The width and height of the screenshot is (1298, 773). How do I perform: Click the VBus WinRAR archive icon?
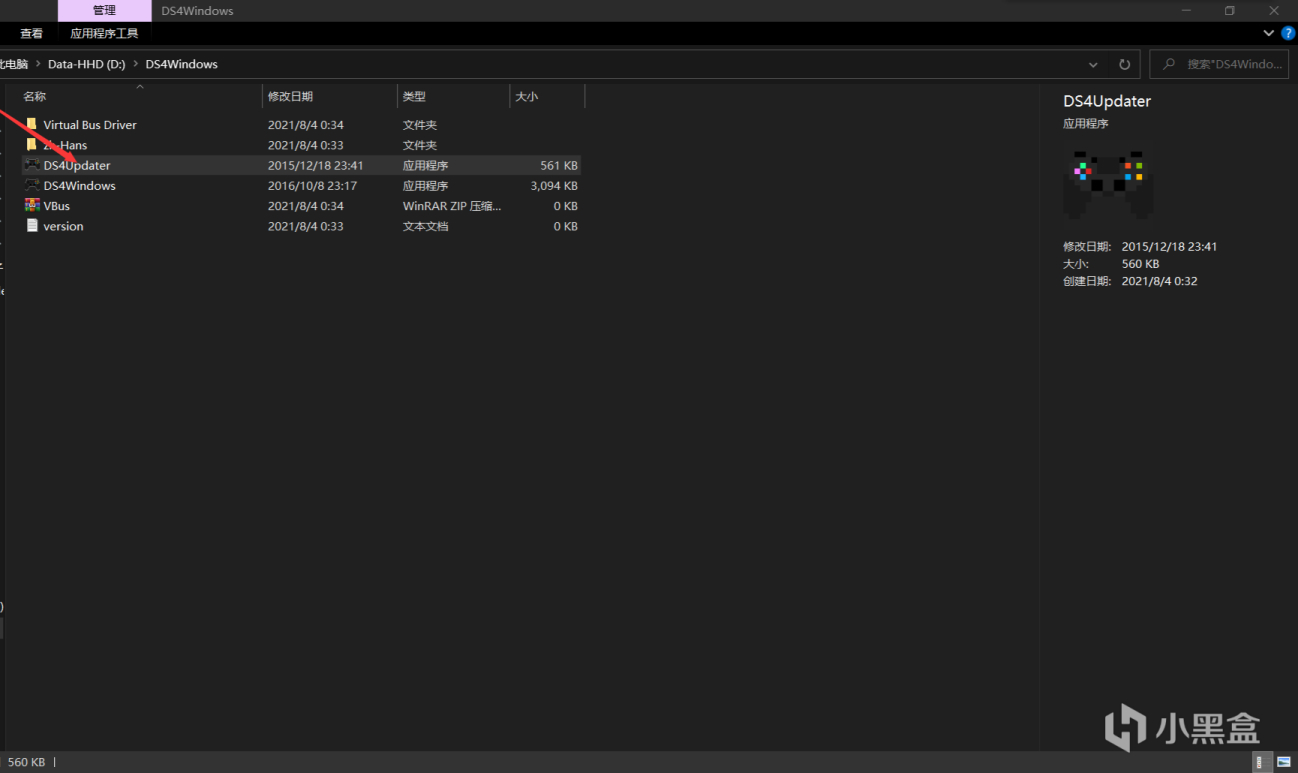coord(32,206)
